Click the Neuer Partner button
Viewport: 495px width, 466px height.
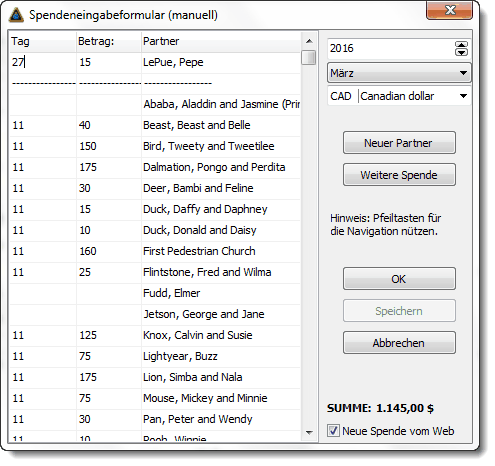click(399, 143)
